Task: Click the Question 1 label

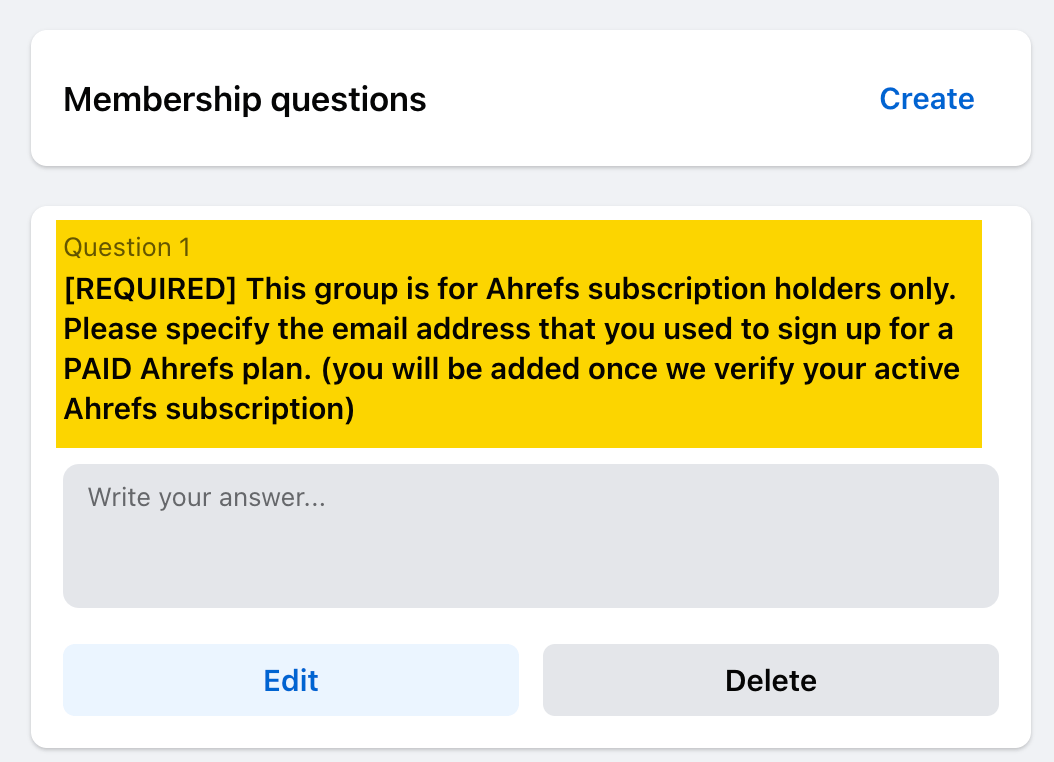Action: click(x=127, y=247)
